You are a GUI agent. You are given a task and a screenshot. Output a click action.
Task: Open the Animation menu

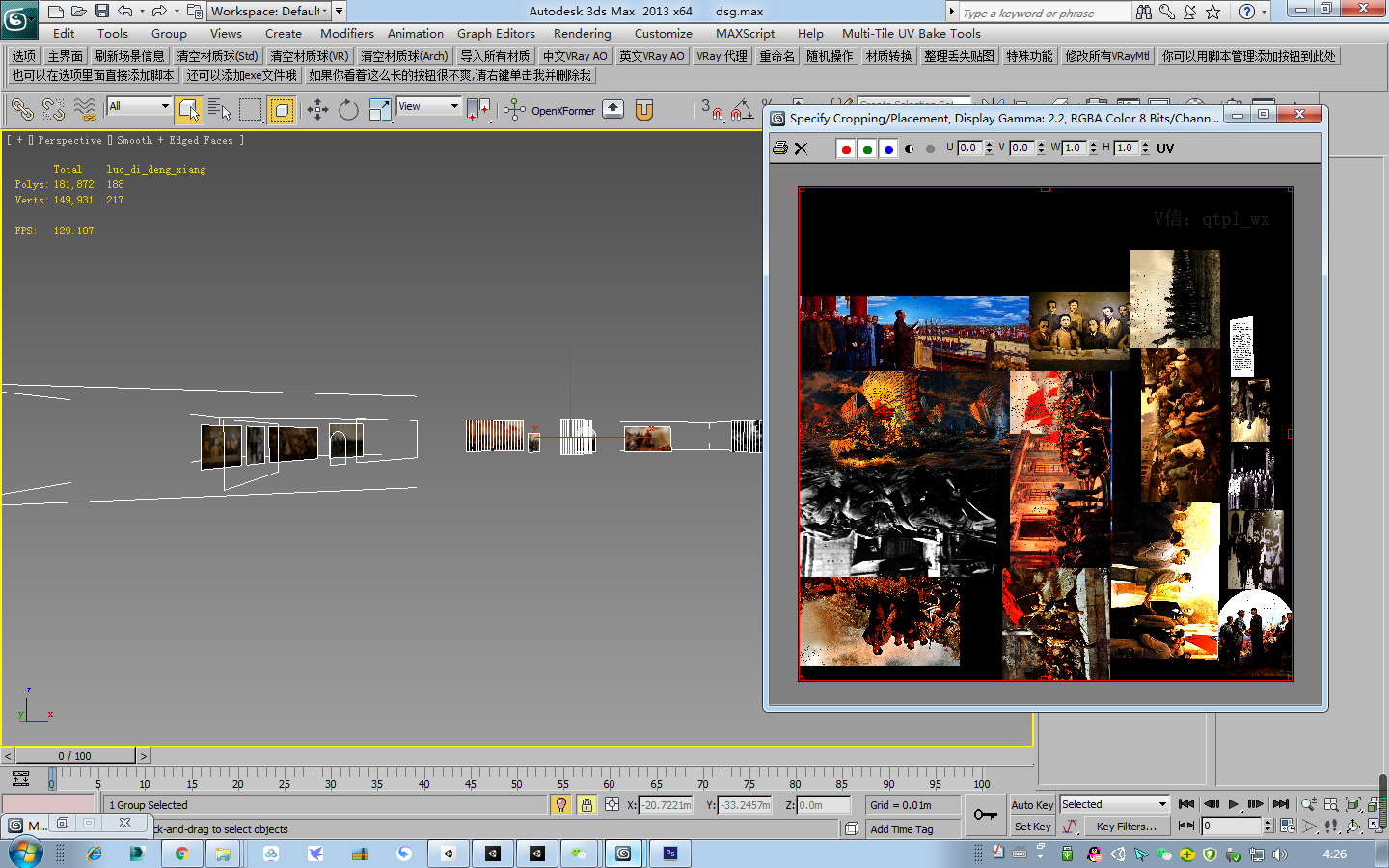416,33
